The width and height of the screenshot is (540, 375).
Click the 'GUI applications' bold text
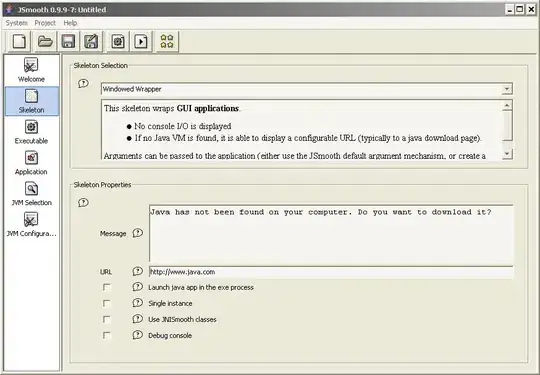pyautogui.click(x=208, y=108)
